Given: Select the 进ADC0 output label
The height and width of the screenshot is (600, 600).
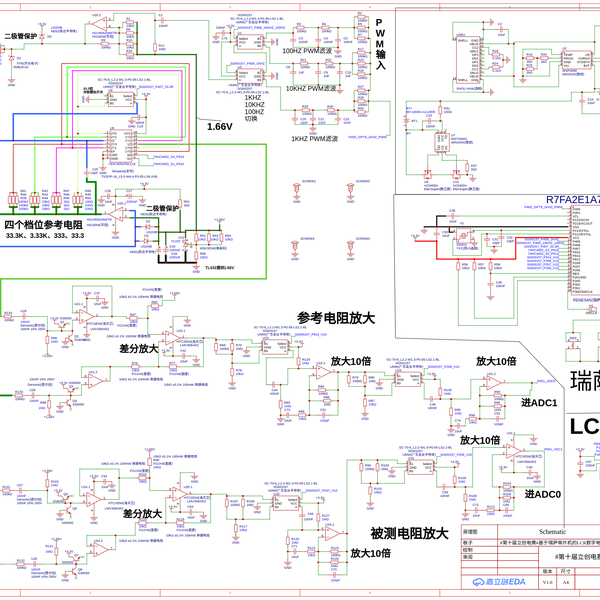Looking at the screenshot, I should coord(543,494).
